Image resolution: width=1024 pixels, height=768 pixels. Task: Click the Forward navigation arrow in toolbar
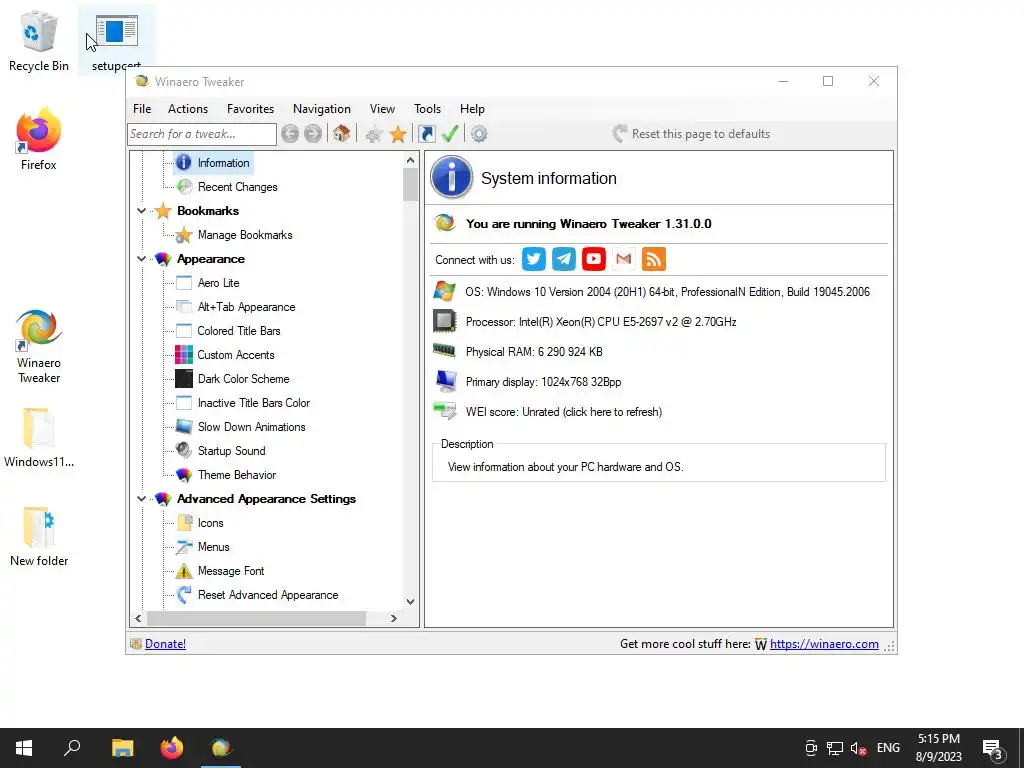click(x=313, y=134)
